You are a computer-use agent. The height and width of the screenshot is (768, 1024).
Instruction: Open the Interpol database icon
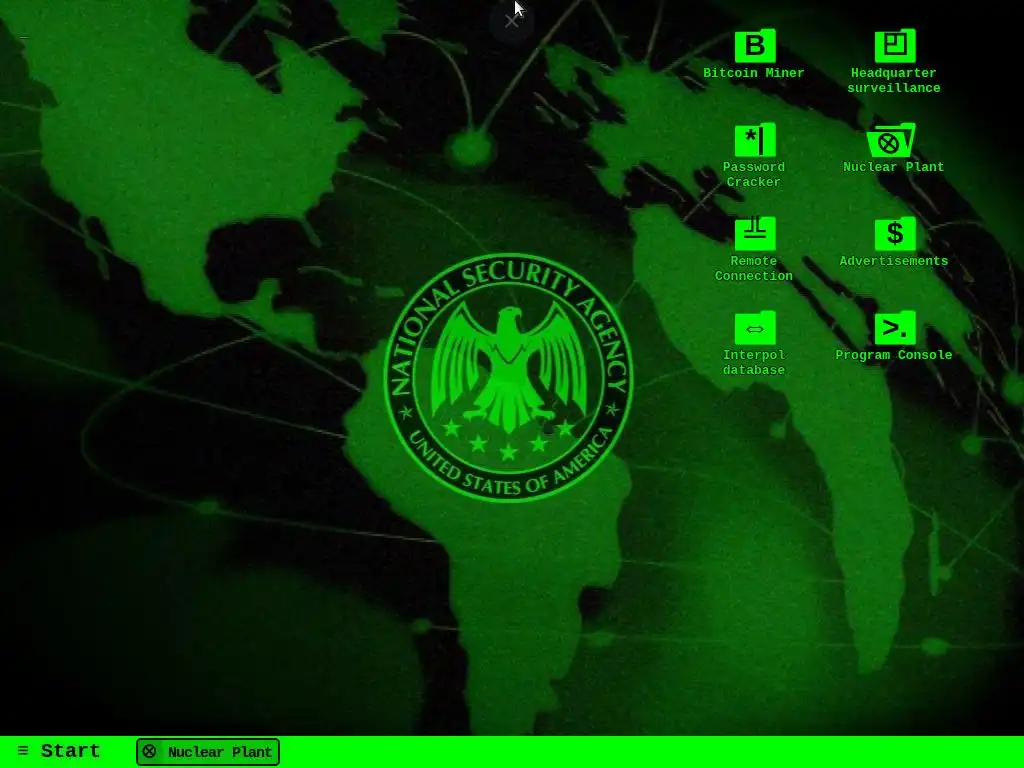click(x=755, y=328)
